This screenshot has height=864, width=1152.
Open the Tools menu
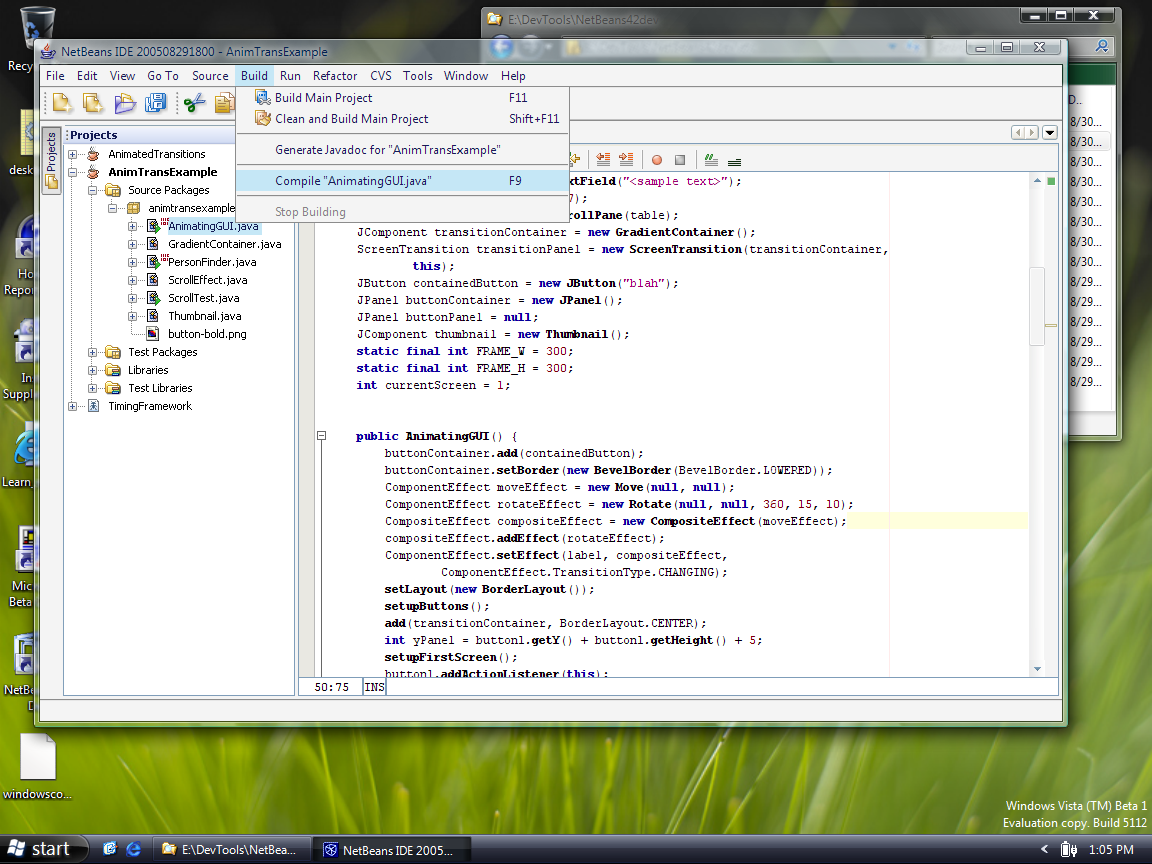pos(417,76)
